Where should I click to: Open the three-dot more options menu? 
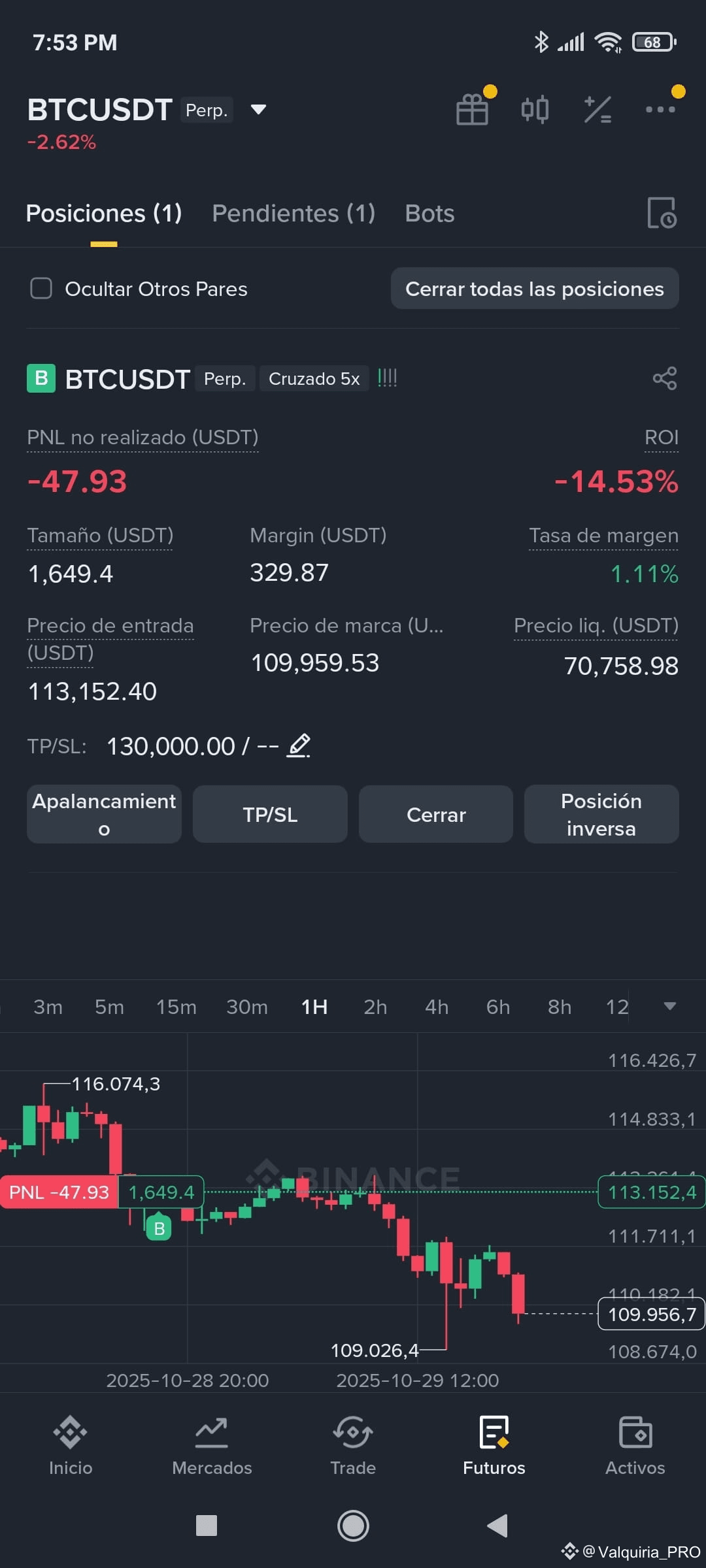pyautogui.click(x=660, y=109)
